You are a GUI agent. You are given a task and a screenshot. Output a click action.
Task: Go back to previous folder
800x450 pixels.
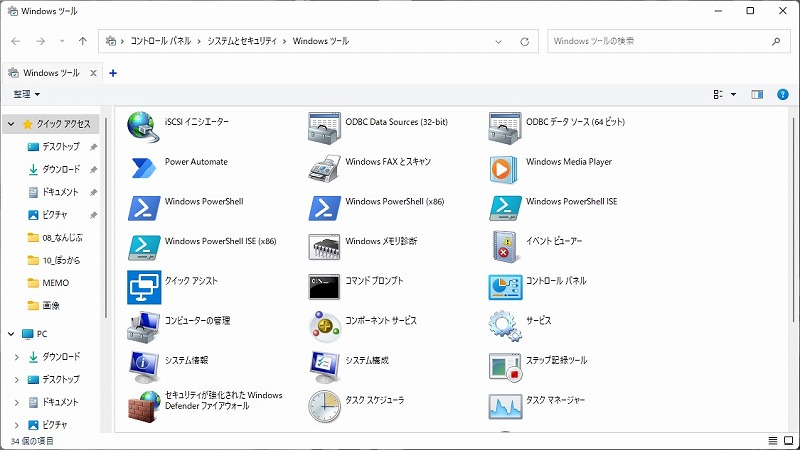(x=16, y=41)
